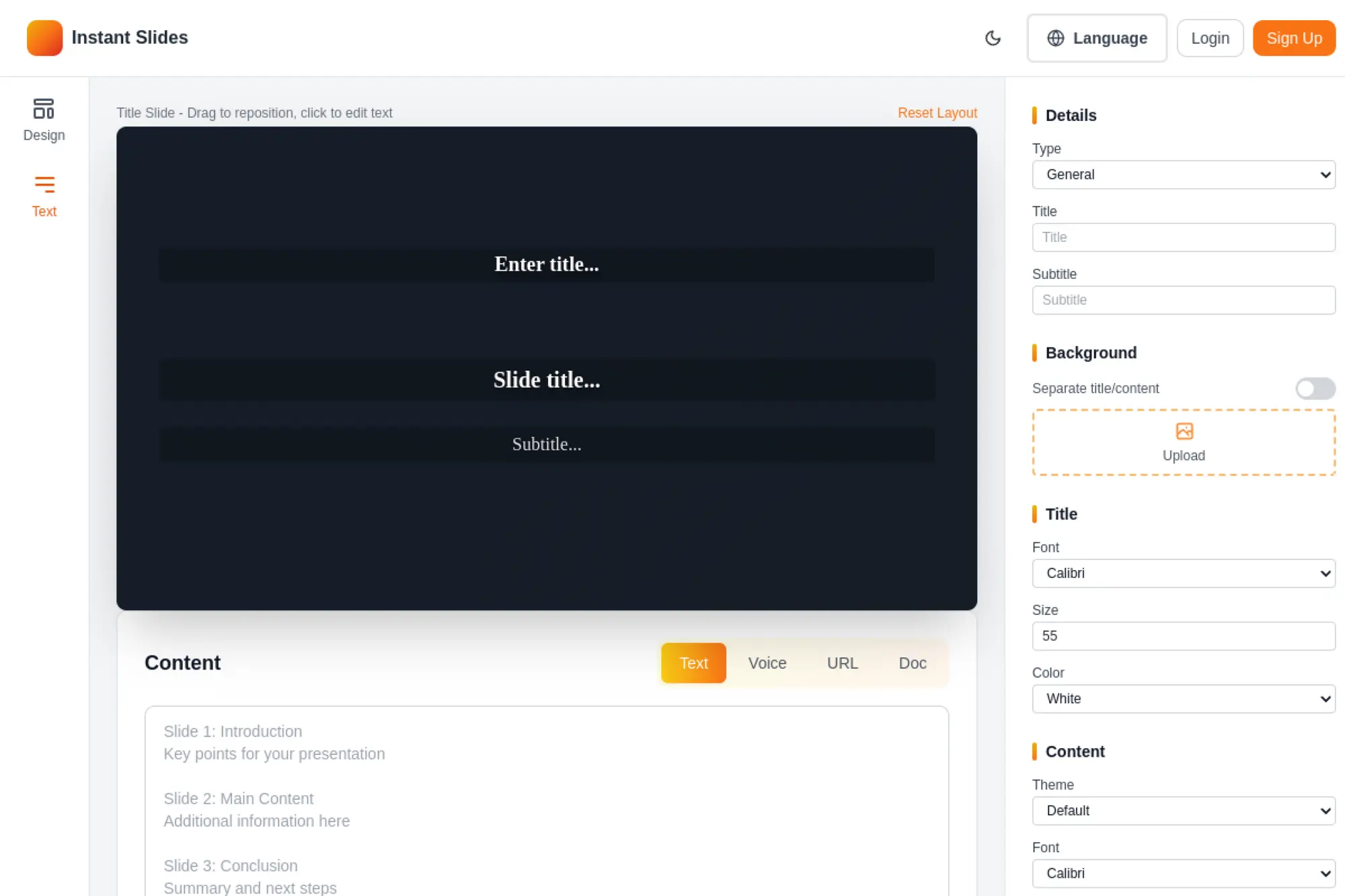Expand the Theme dropdown showing Default

1183,811
